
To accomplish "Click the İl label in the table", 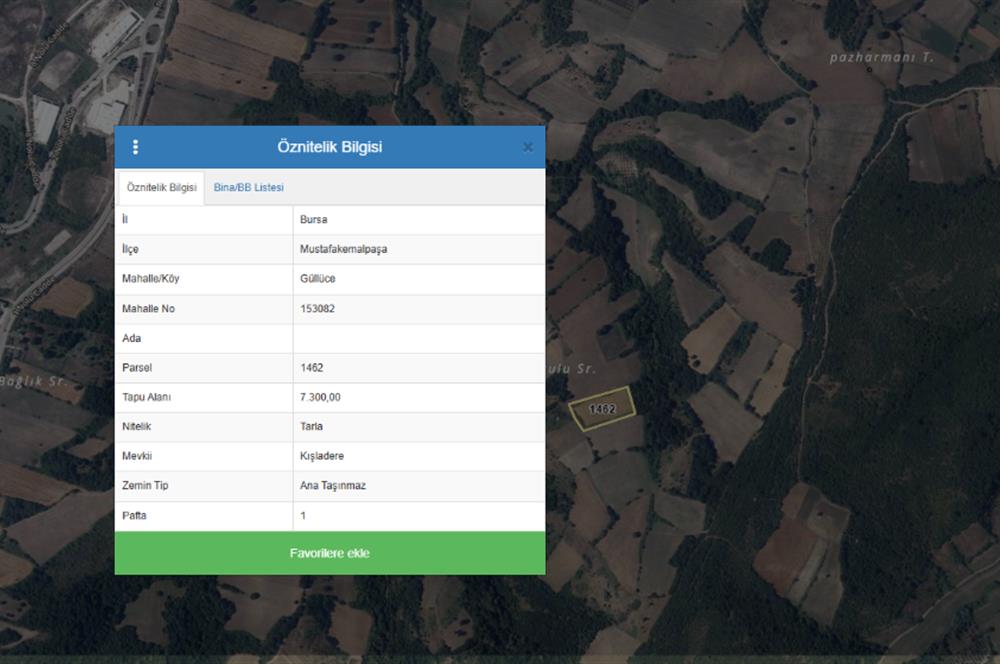I will [x=125, y=219].
